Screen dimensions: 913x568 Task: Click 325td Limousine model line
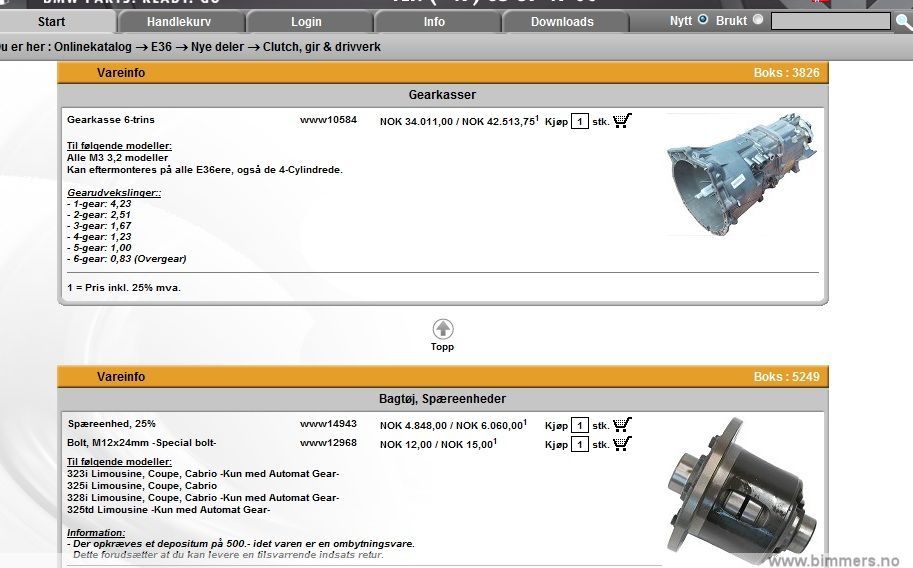(168, 510)
